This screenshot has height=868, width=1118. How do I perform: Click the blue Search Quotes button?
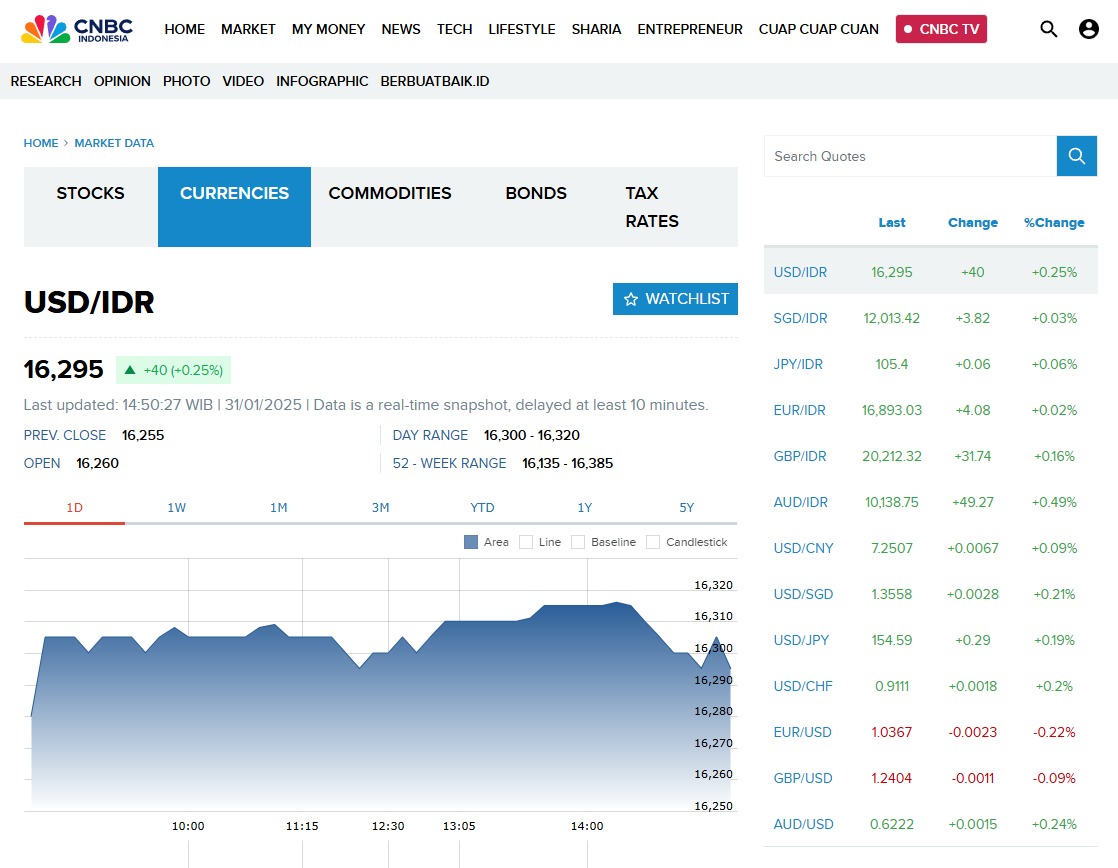coord(1076,156)
